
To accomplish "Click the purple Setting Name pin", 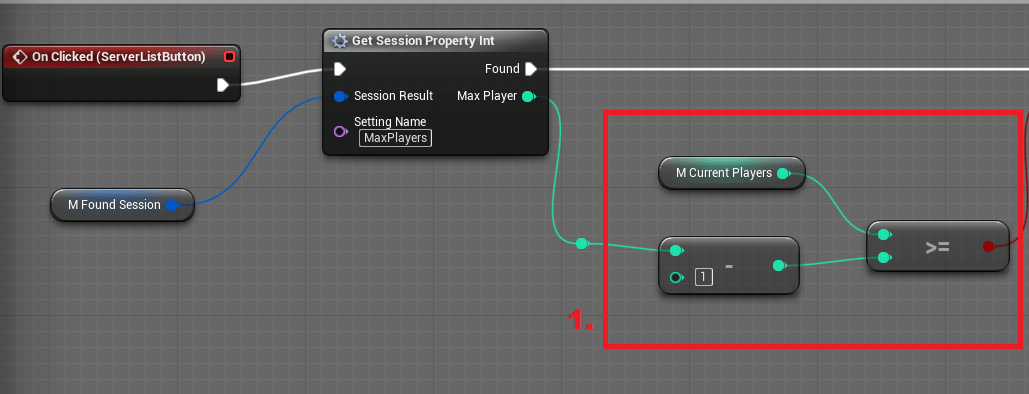I will click(340, 131).
